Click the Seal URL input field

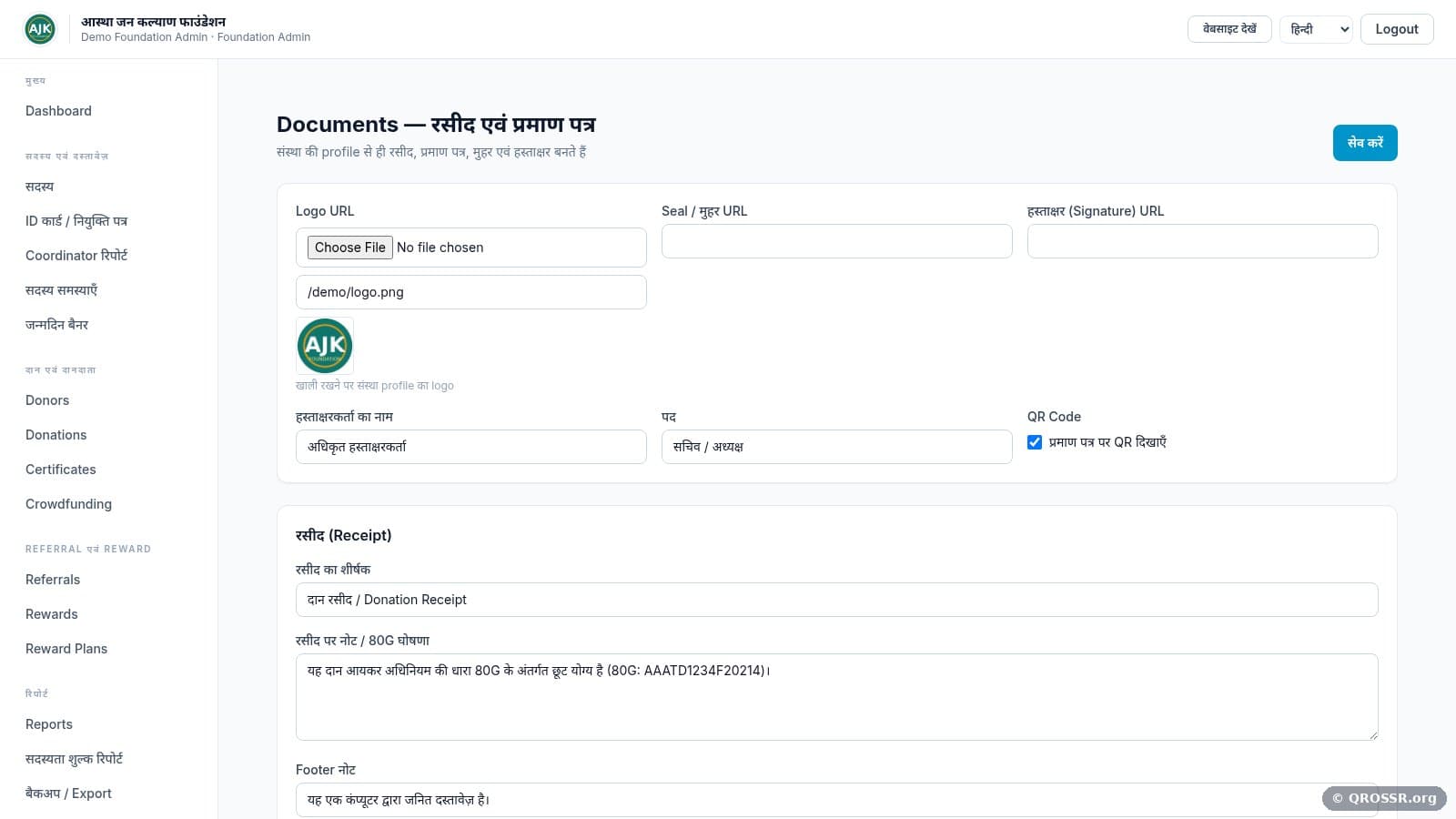click(x=837, y=241)
